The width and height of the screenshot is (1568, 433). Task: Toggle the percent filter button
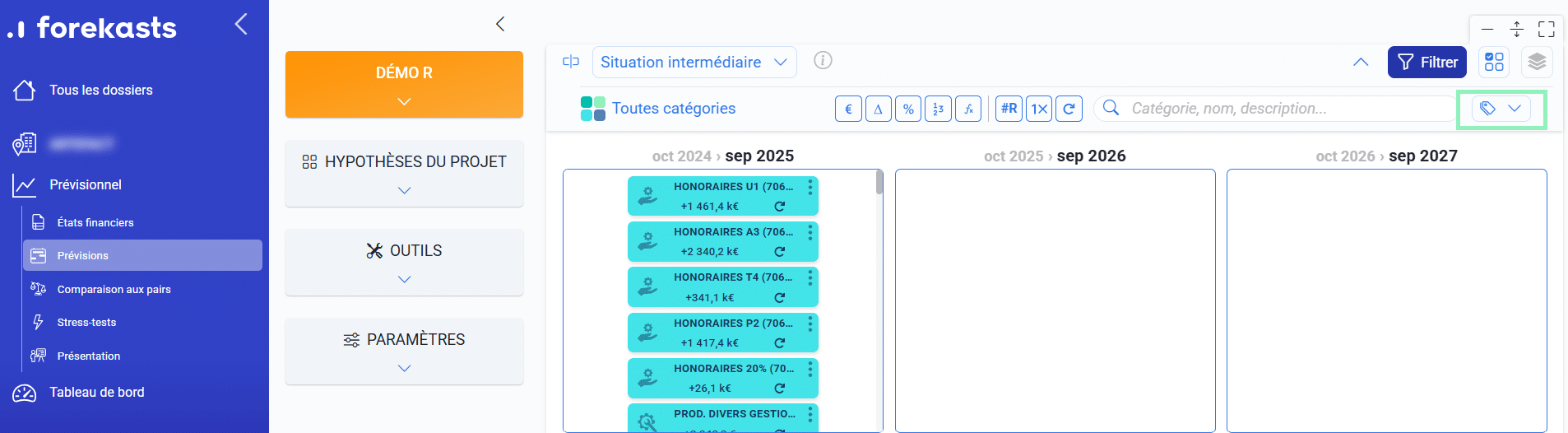pyautogui.click(x=908, y=109)
